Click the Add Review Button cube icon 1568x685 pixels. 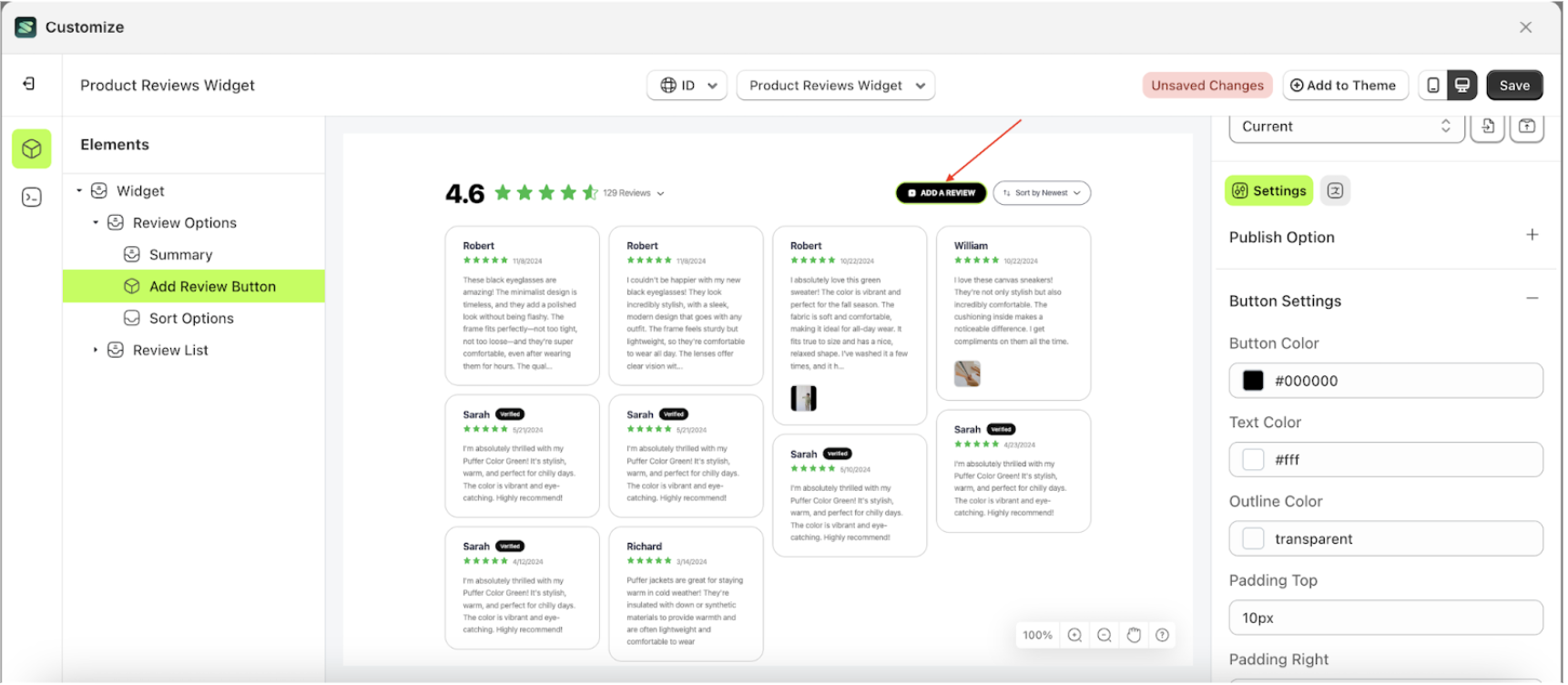pyautogui.click(x=132, y=286)
